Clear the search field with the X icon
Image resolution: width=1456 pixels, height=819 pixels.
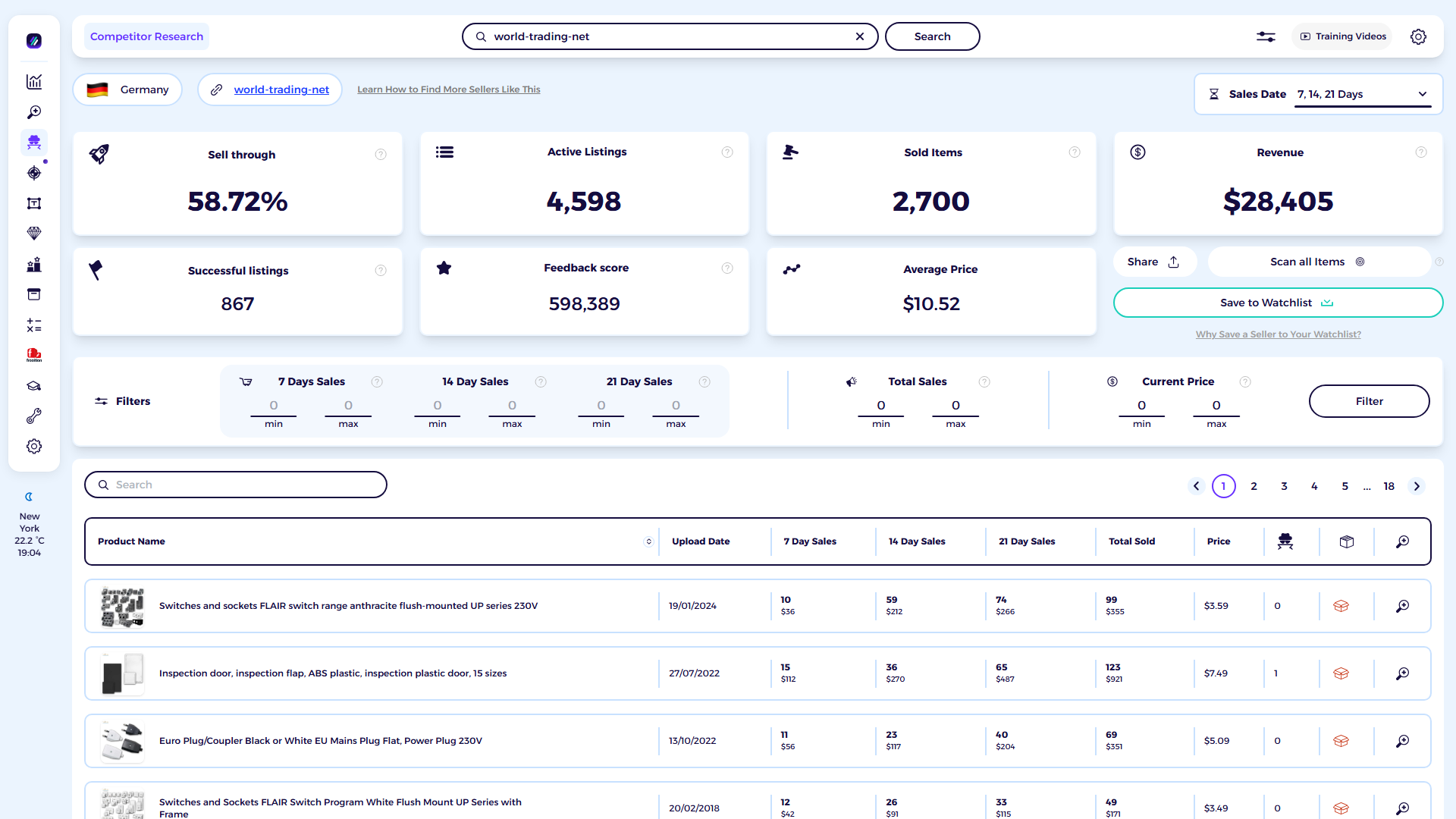[860, 36]
